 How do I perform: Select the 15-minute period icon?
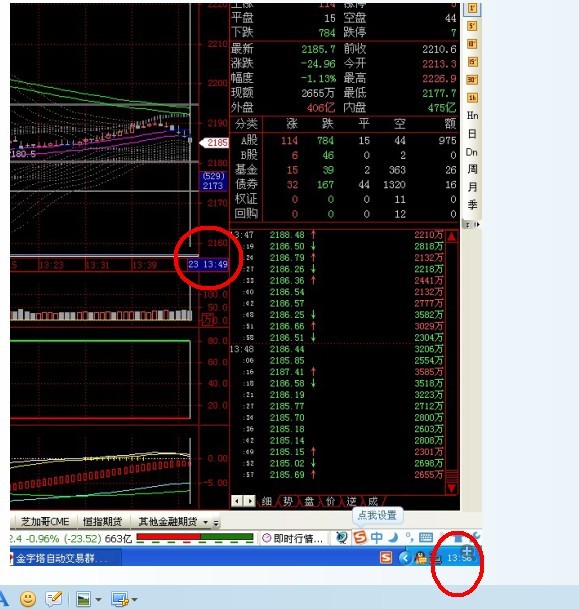point(472,62)
